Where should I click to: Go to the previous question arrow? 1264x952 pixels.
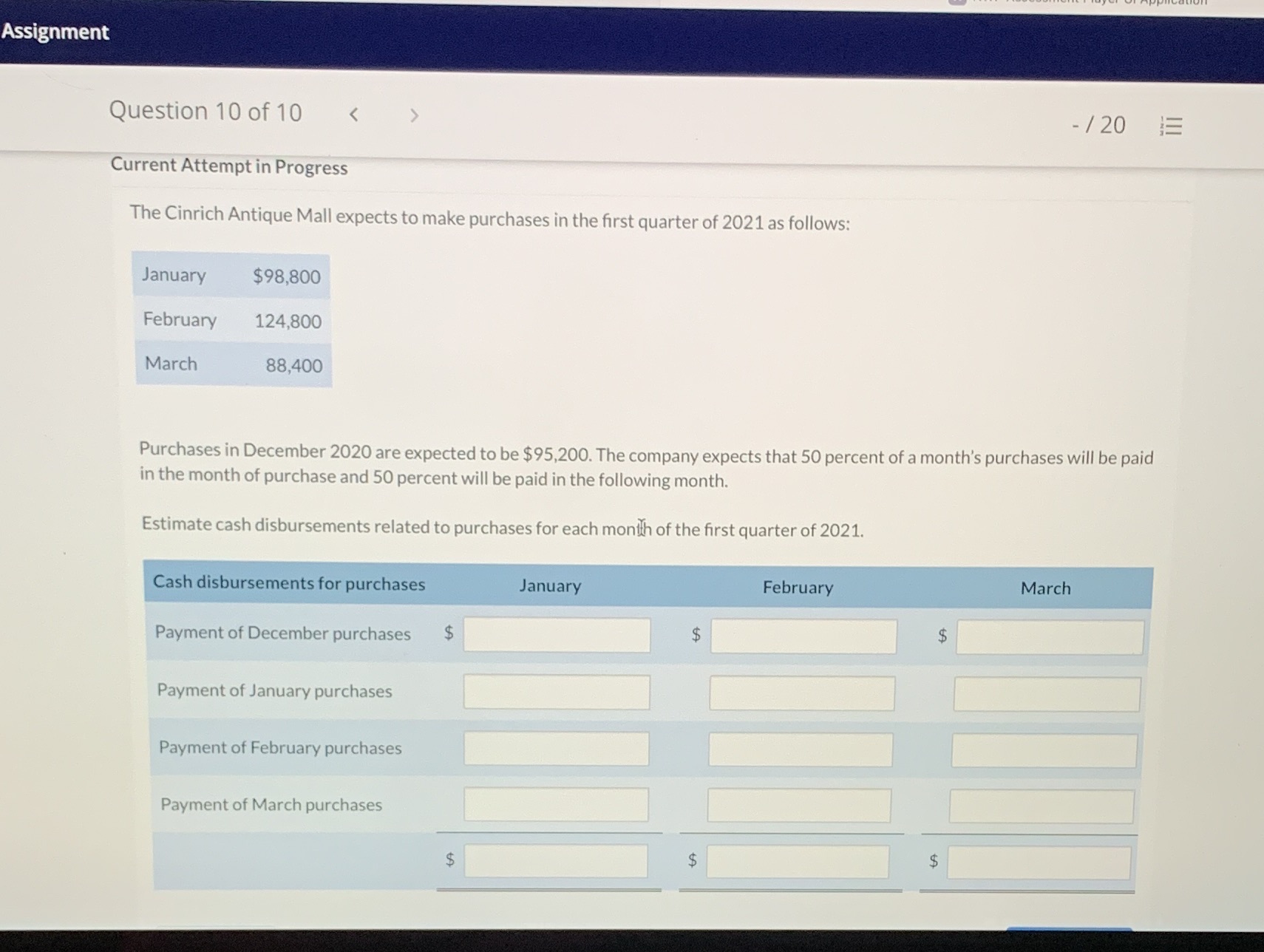(x=354, y=115)
